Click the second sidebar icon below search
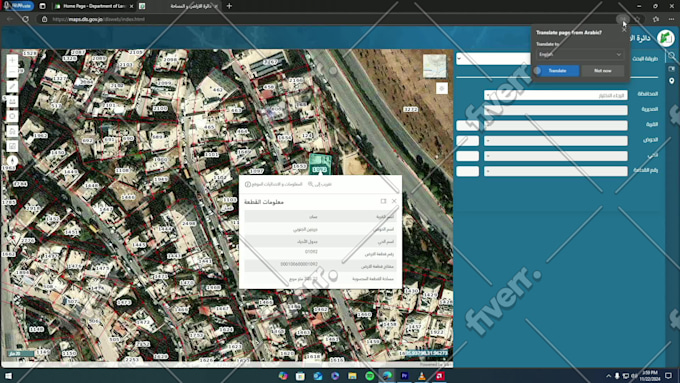The height and width of the screenshot is (383, 680). pos(671,69)
